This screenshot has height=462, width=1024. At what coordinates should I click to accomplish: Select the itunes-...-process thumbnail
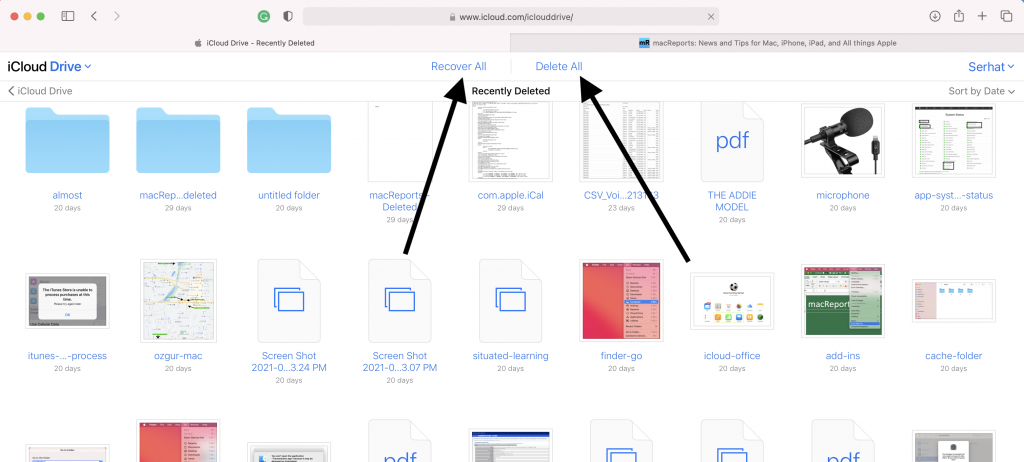click(x=67, y=301)
